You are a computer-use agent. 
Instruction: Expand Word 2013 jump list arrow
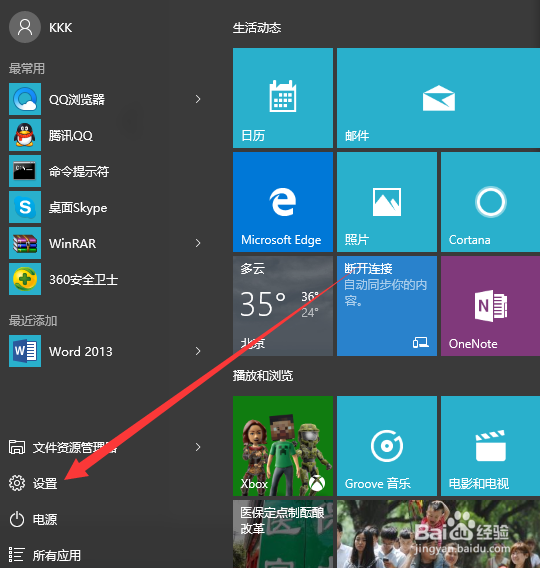198,351
